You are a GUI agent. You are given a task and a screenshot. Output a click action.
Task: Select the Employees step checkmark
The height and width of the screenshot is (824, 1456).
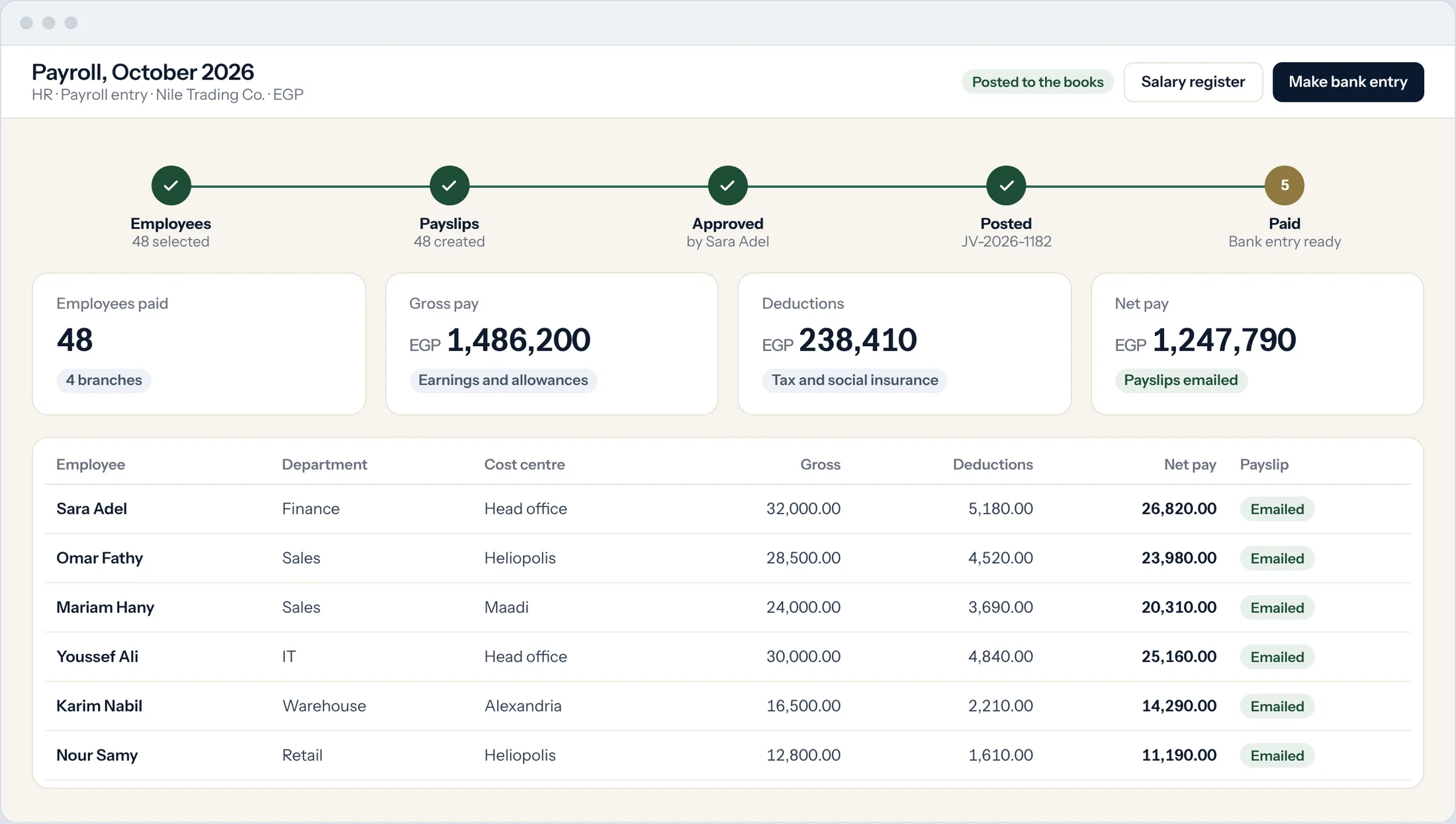pyautogui.click(x=171, y=185)
